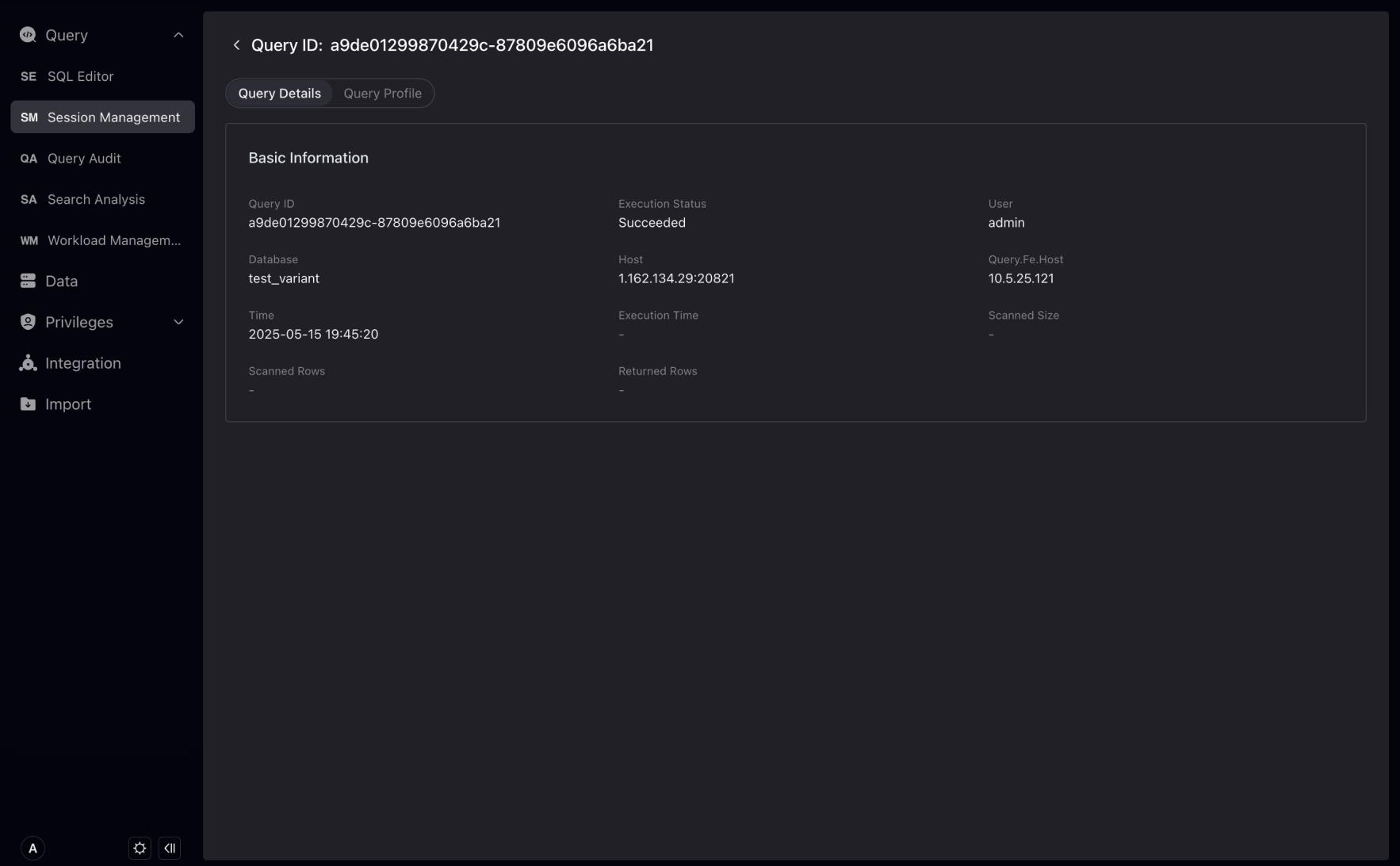1400x866 pixels.
Task: Collapse the Query menu chevron
Action: click(178, 35)
